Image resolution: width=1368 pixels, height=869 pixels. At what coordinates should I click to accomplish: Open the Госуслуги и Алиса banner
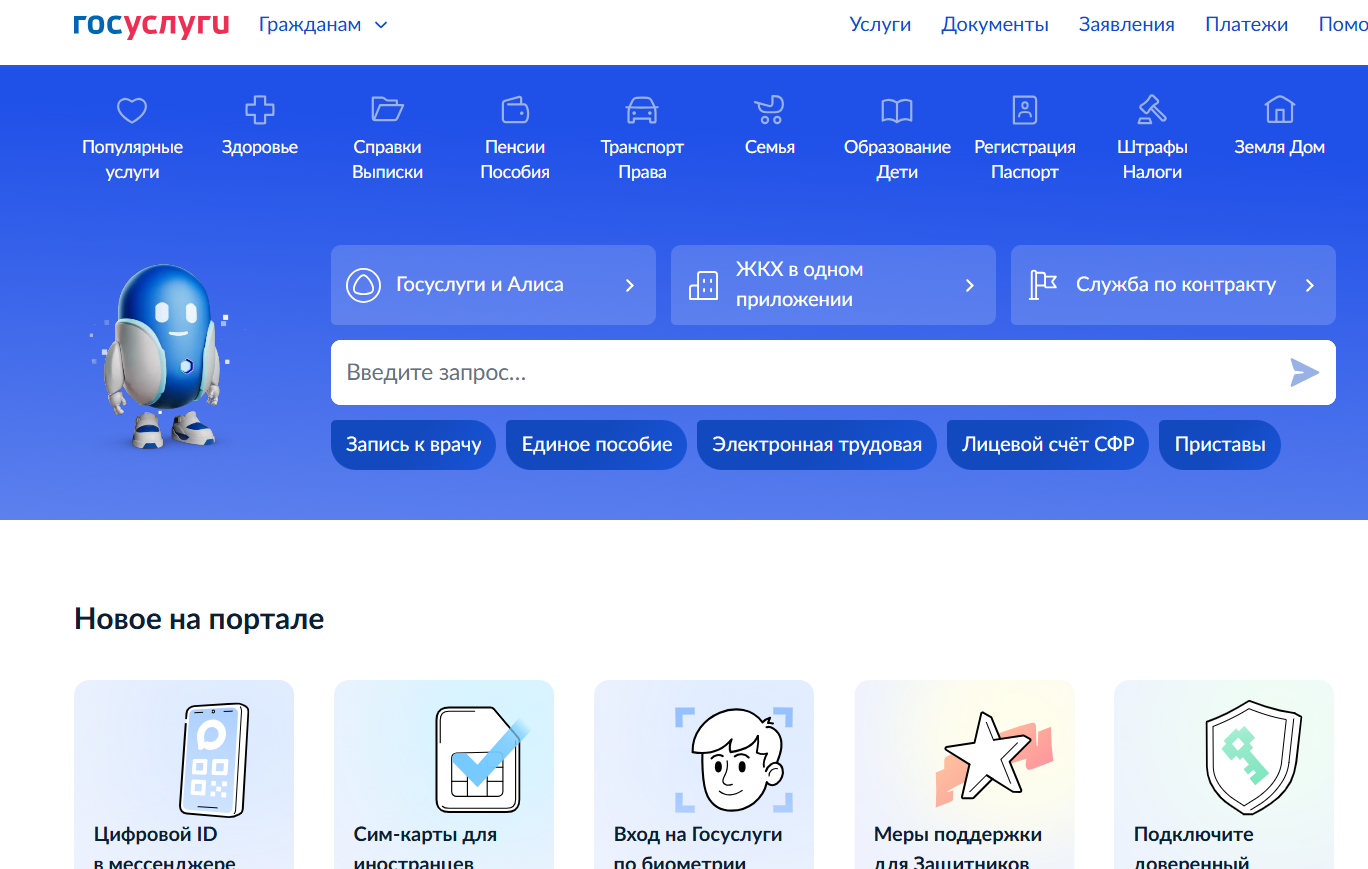[493, 285]
